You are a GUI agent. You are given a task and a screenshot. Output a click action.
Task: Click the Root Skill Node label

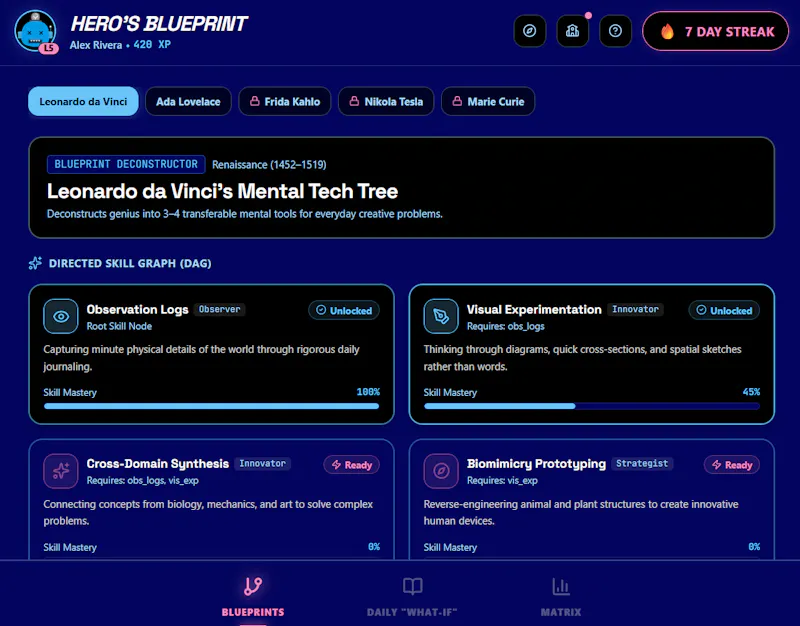point(119,326)
